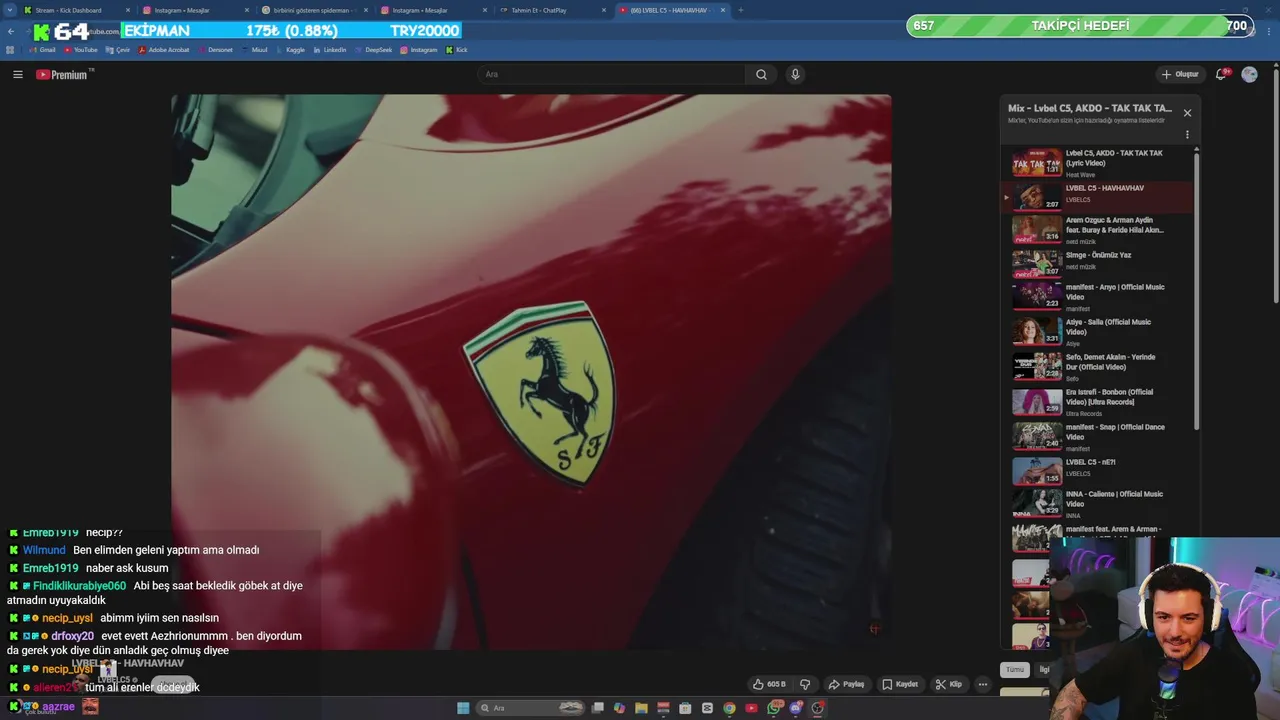Open the LinkedIn bookmark
Viewport: 1280px width, 720px height.
[329, 49]
